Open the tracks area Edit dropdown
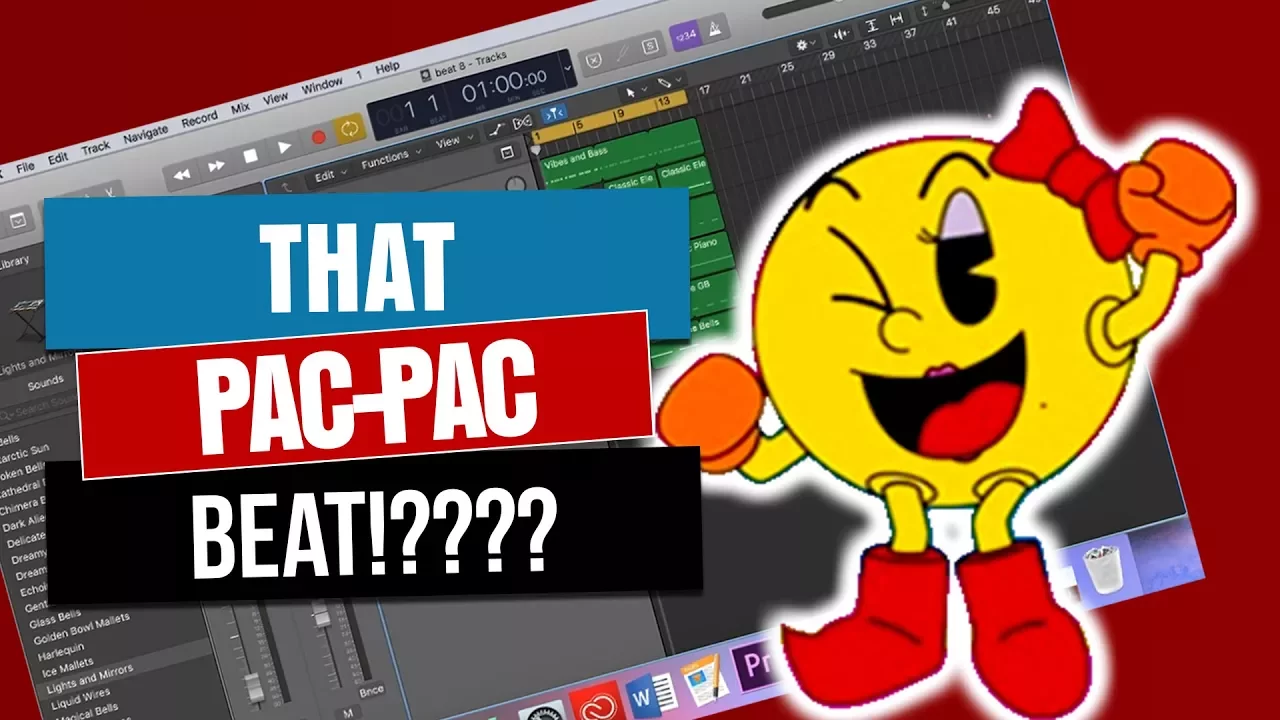Screen dimensions: 1280x720 pyautogui.click(x=330, y=175)
